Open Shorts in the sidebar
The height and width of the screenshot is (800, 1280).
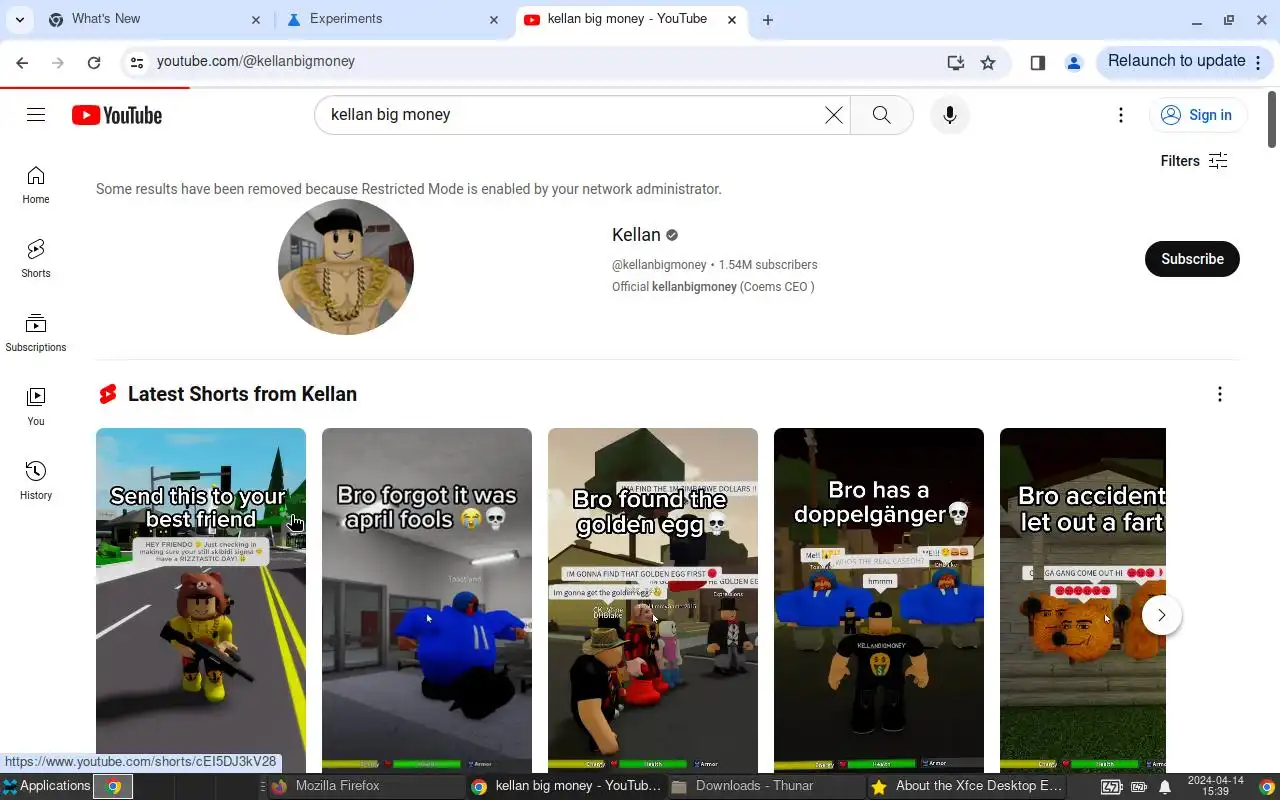[36, 259]
